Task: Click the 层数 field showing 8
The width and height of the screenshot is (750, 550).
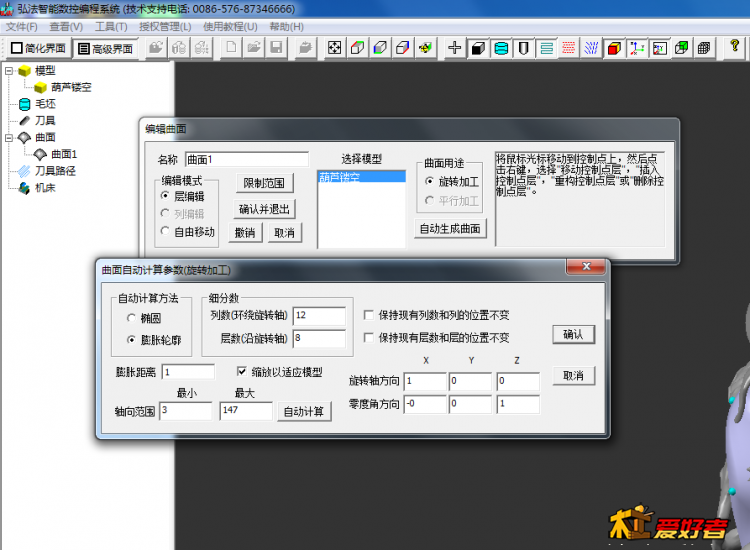Action: pyautogui.click(x=319, y=339)
